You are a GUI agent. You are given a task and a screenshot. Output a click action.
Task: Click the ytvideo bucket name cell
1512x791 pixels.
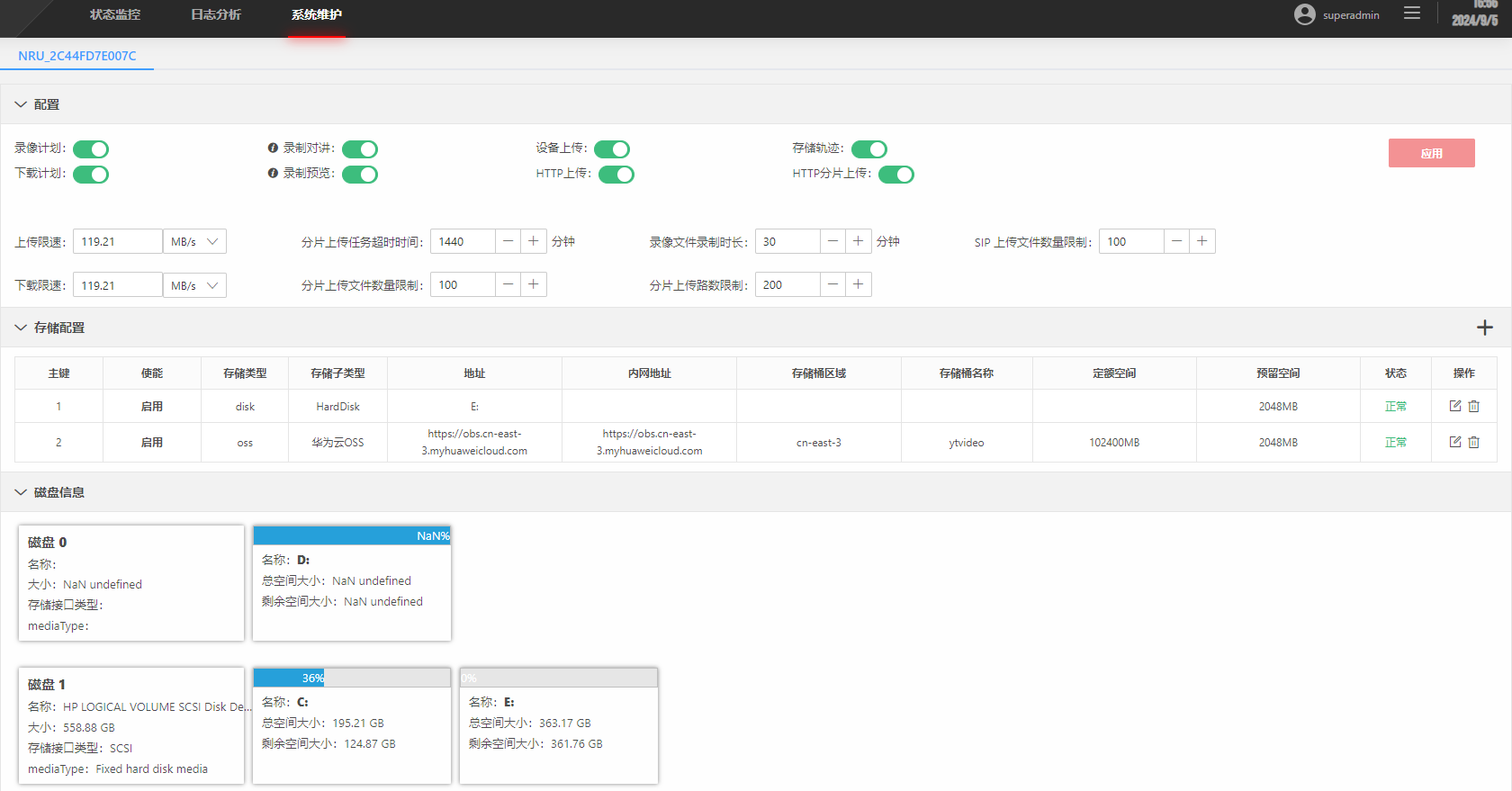(x=967, y=442)
